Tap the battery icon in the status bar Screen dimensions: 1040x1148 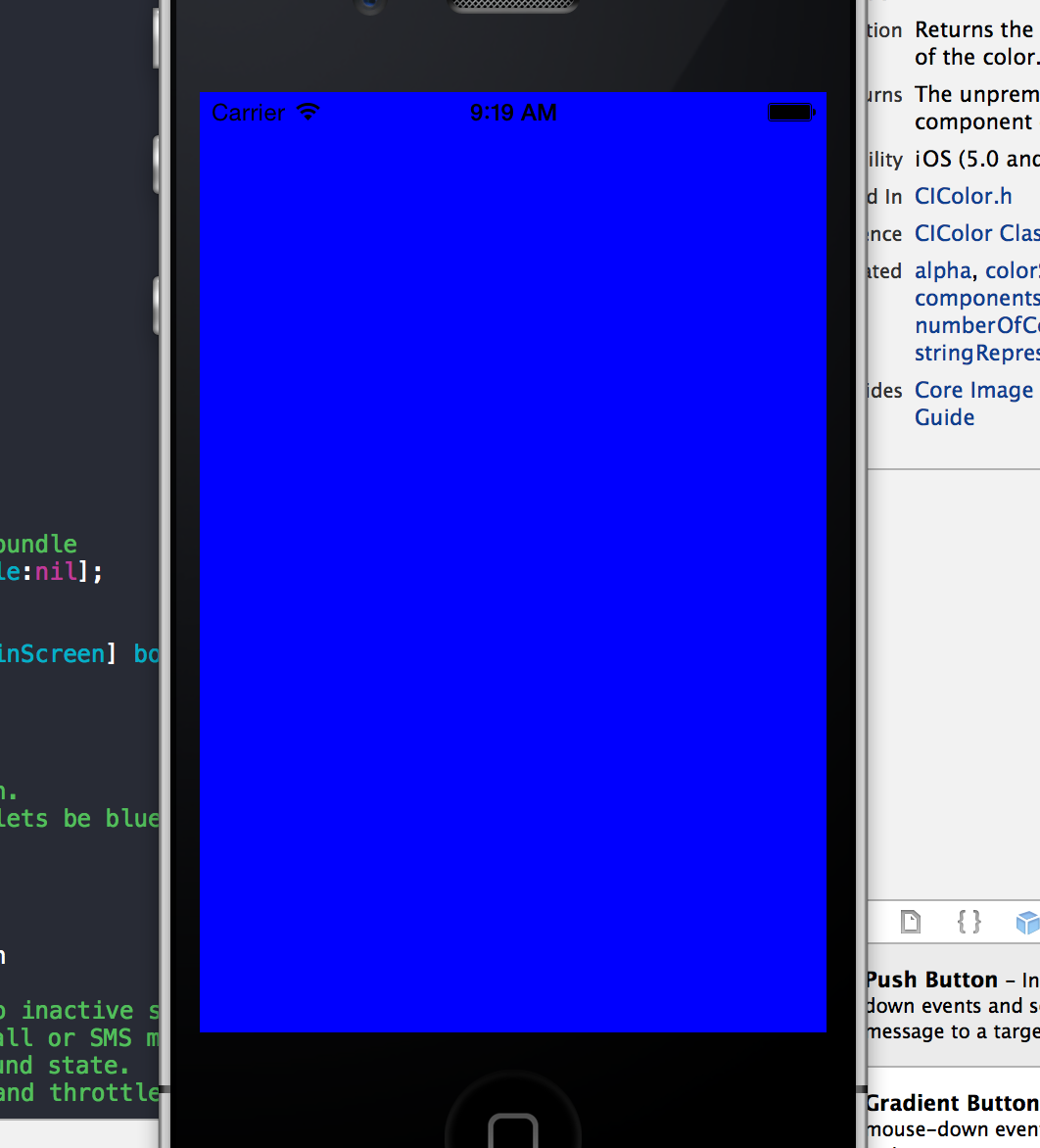tap(790, 113)
